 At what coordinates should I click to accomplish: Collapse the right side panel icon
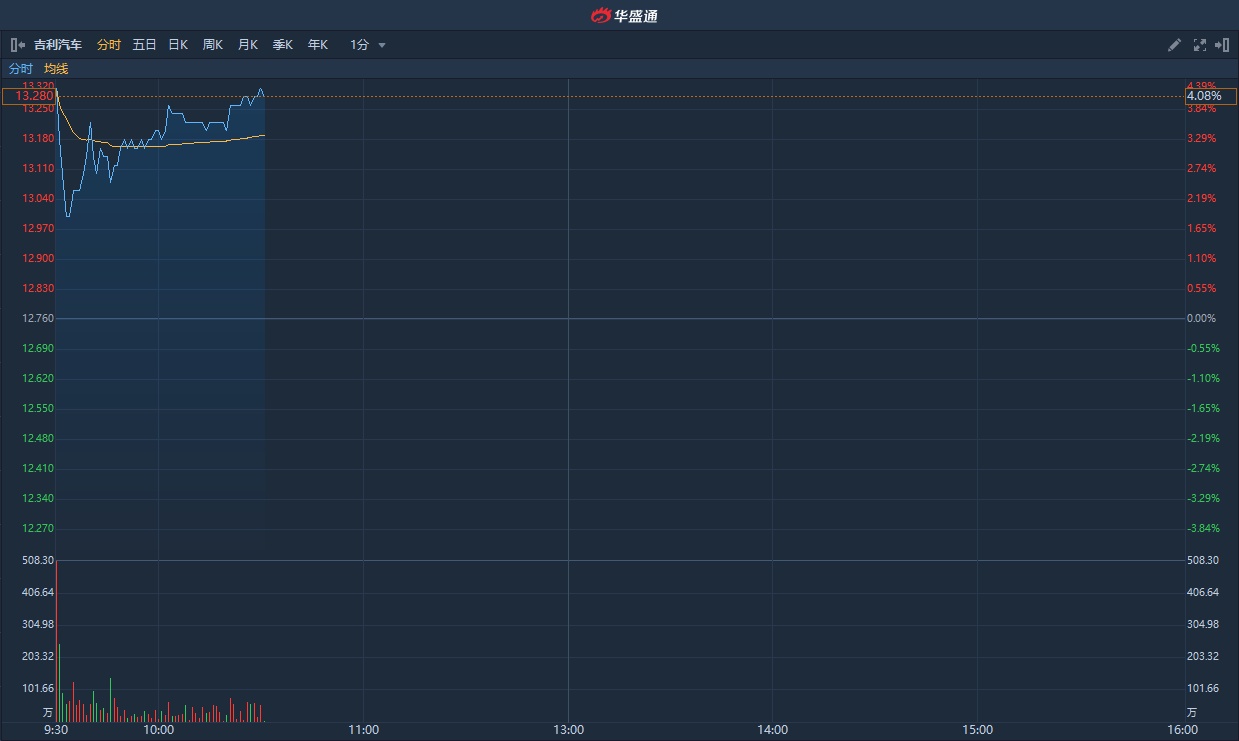click(x=1222, y=45)
